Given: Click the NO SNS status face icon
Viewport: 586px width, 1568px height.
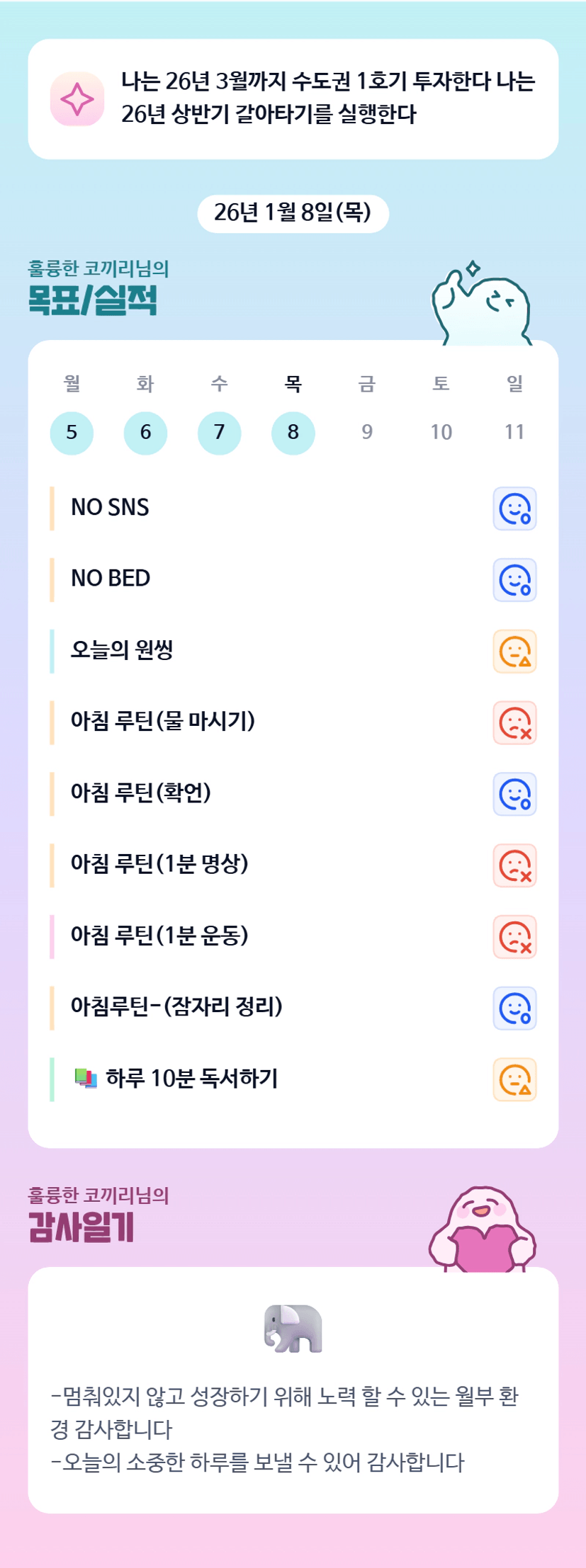Looking at the screenshot, I should 514,509.
